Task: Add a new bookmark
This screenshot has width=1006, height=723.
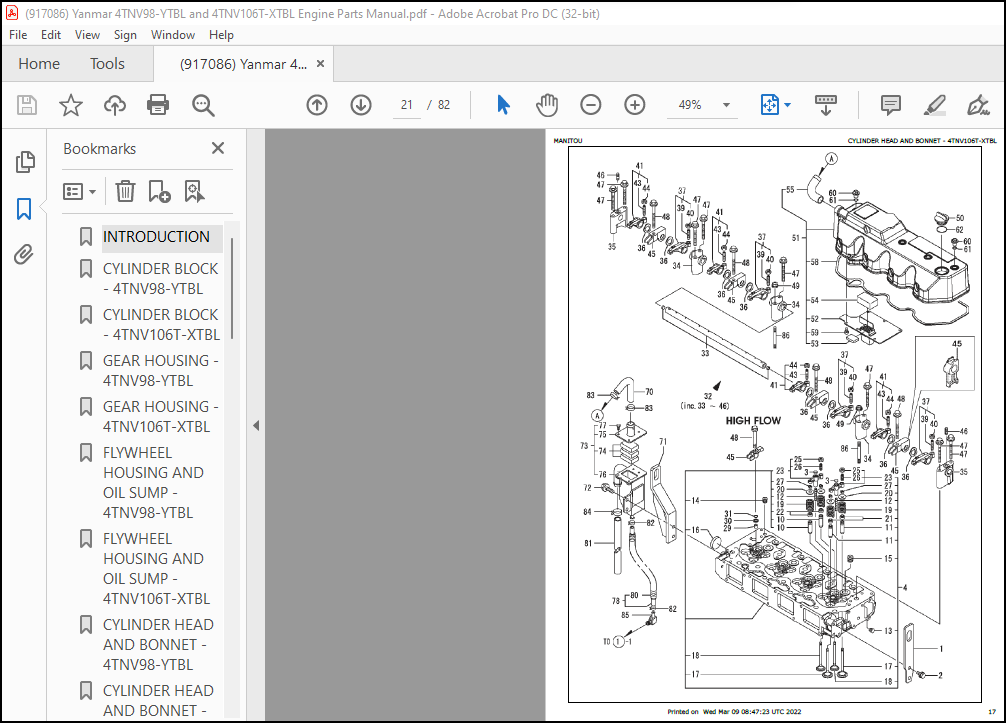Action: click(x=159, y=191)
